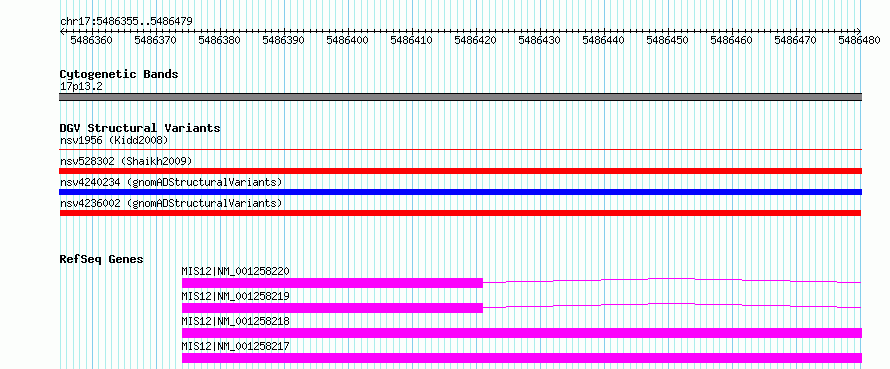Select ruler position 5486440
Screen dimensions: 890x369
(x=604, y=40)
